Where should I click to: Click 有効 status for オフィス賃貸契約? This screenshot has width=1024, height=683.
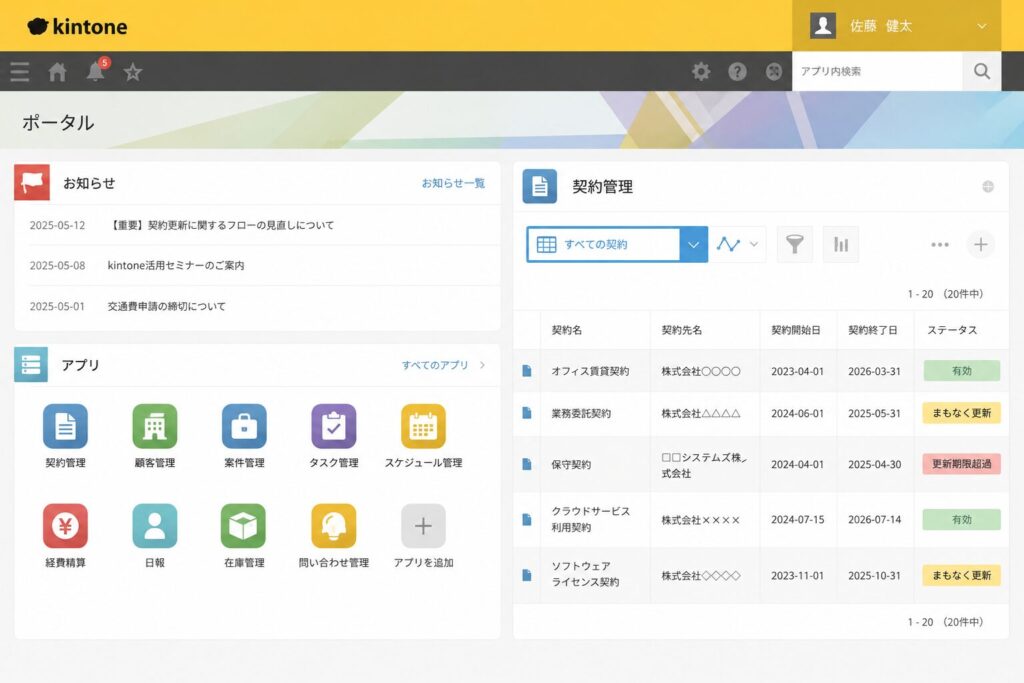[961, 371]
